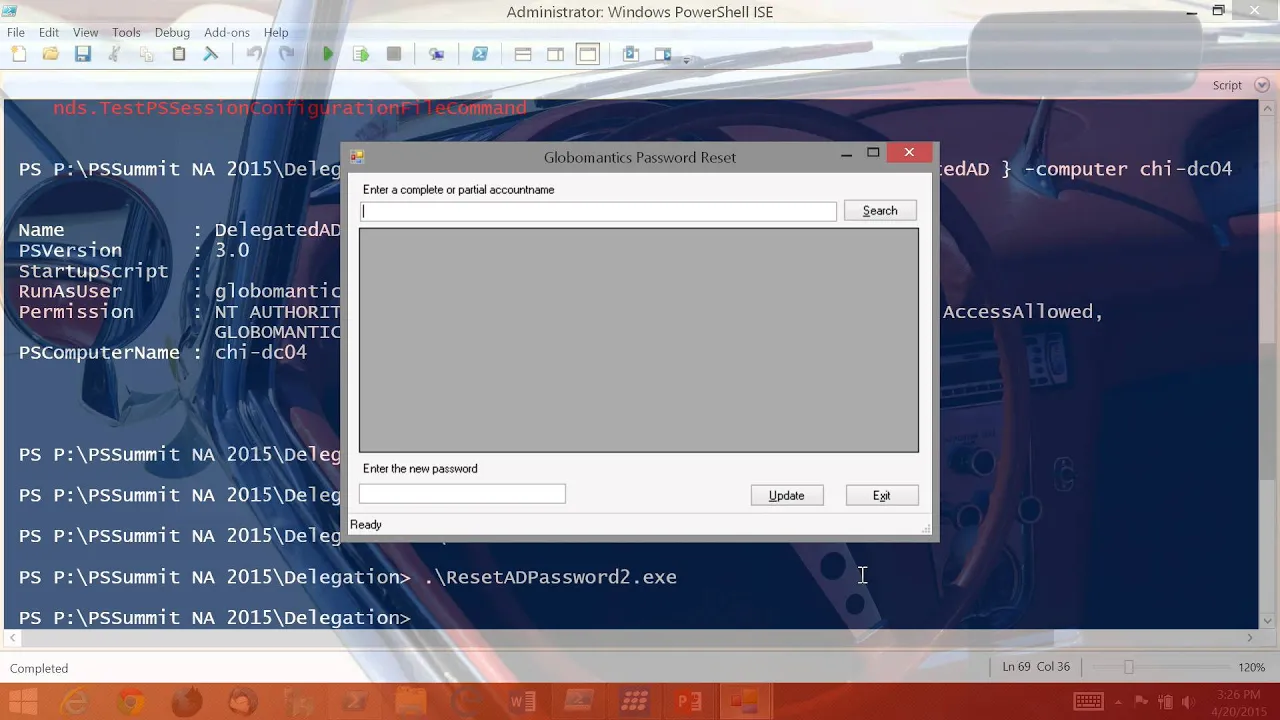
Task: Run the script with the green play icon
Action: pos(328,54)
